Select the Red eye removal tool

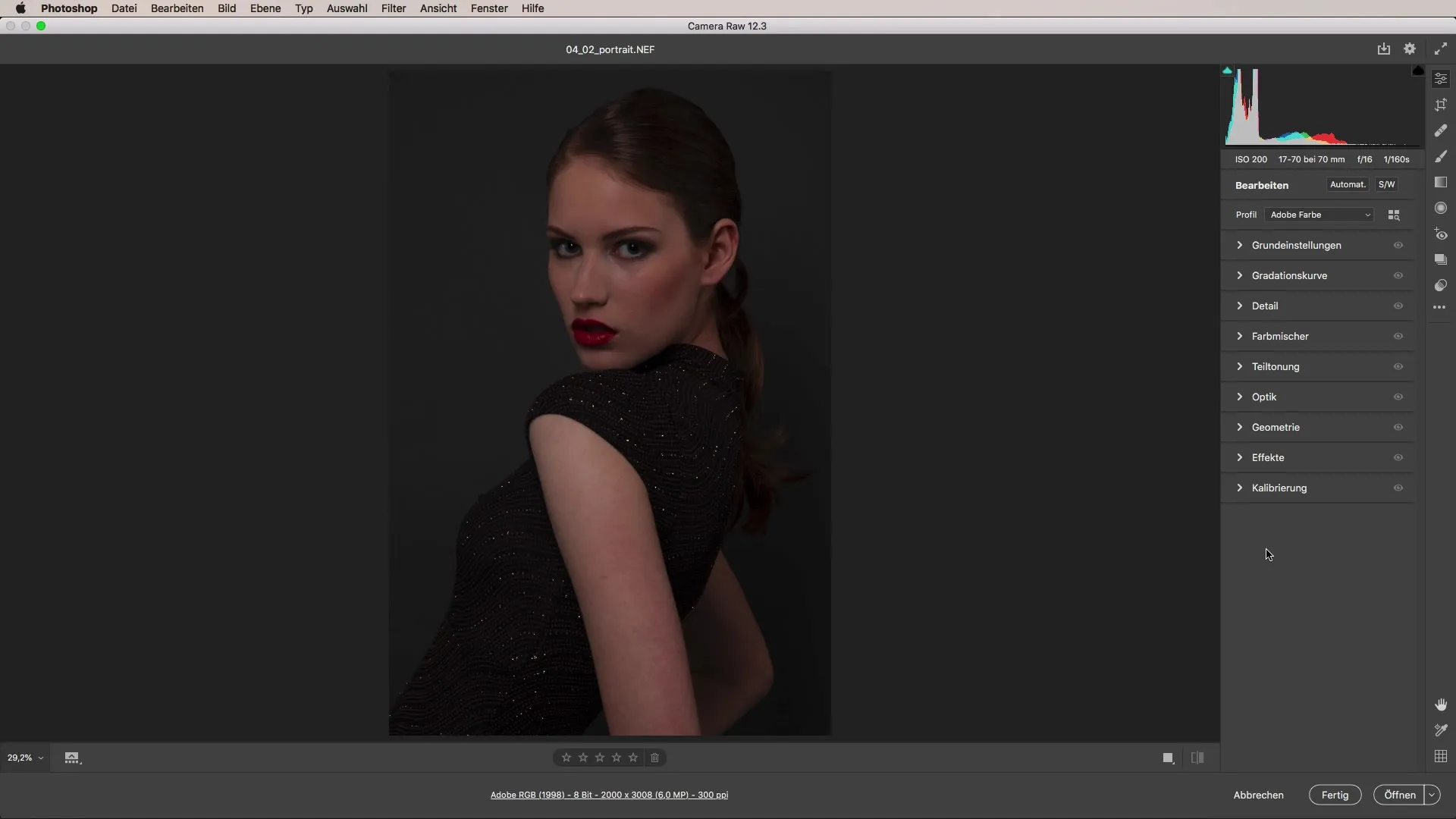pos(1441,234)
